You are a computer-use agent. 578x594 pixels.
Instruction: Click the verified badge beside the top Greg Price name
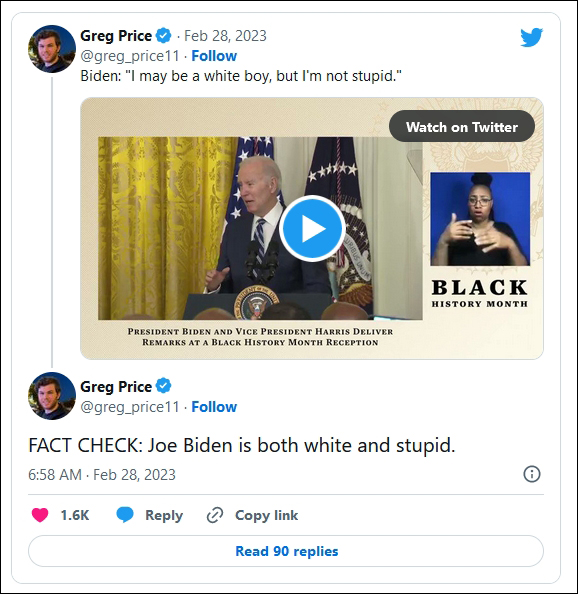[x=163, y=36]
